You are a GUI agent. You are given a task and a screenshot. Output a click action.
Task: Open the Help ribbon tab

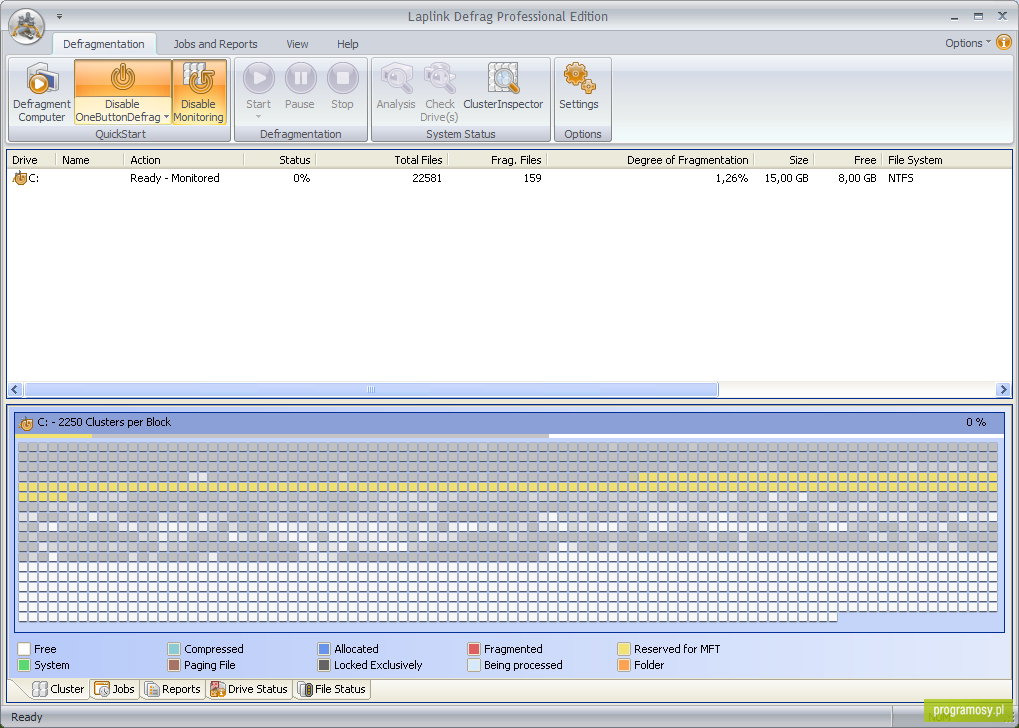[x=348, y=44]
